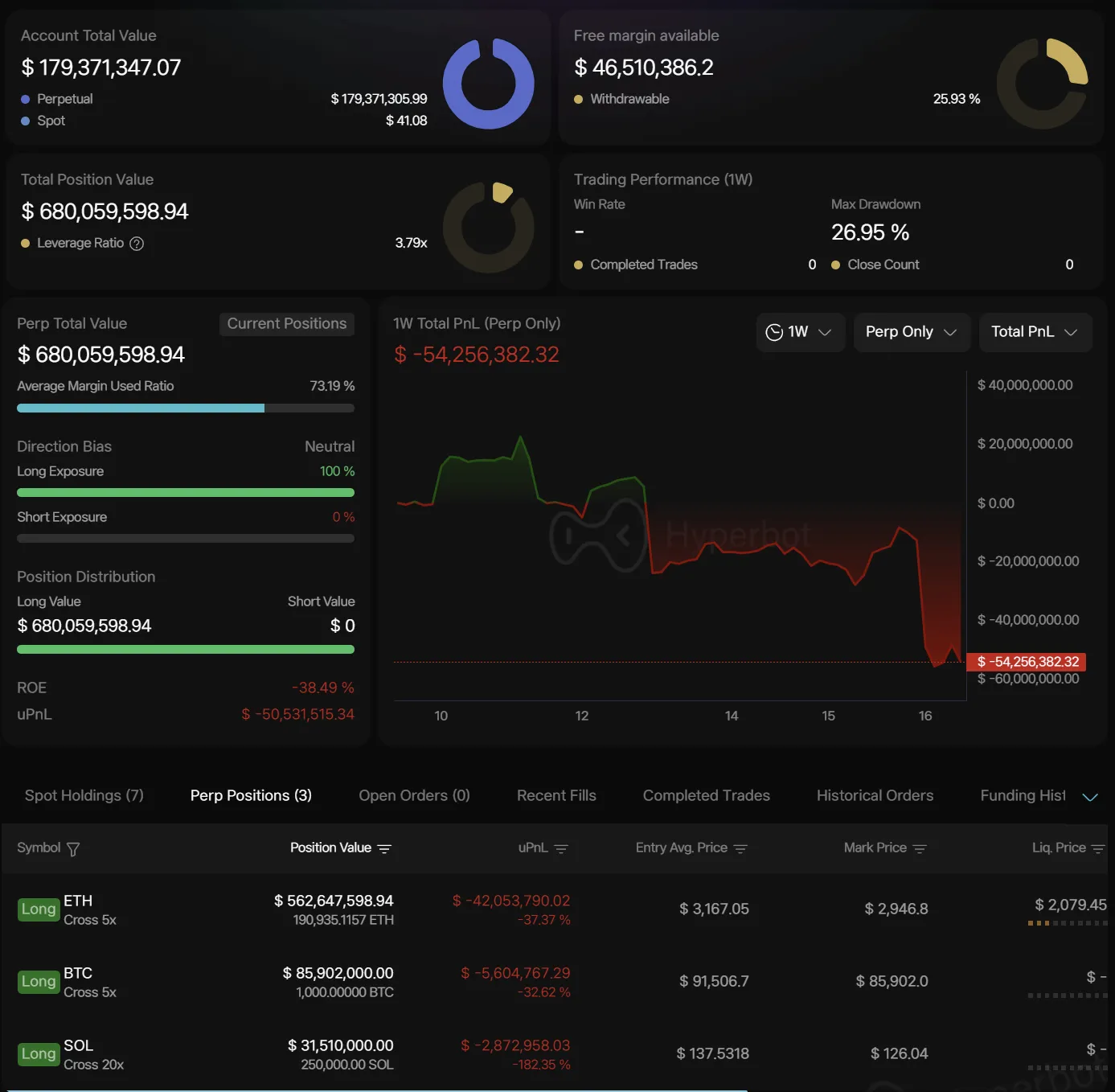Click the Average Margin Used Ratio bar
The image size is (1115, 1092).
[x=186, y=408]
